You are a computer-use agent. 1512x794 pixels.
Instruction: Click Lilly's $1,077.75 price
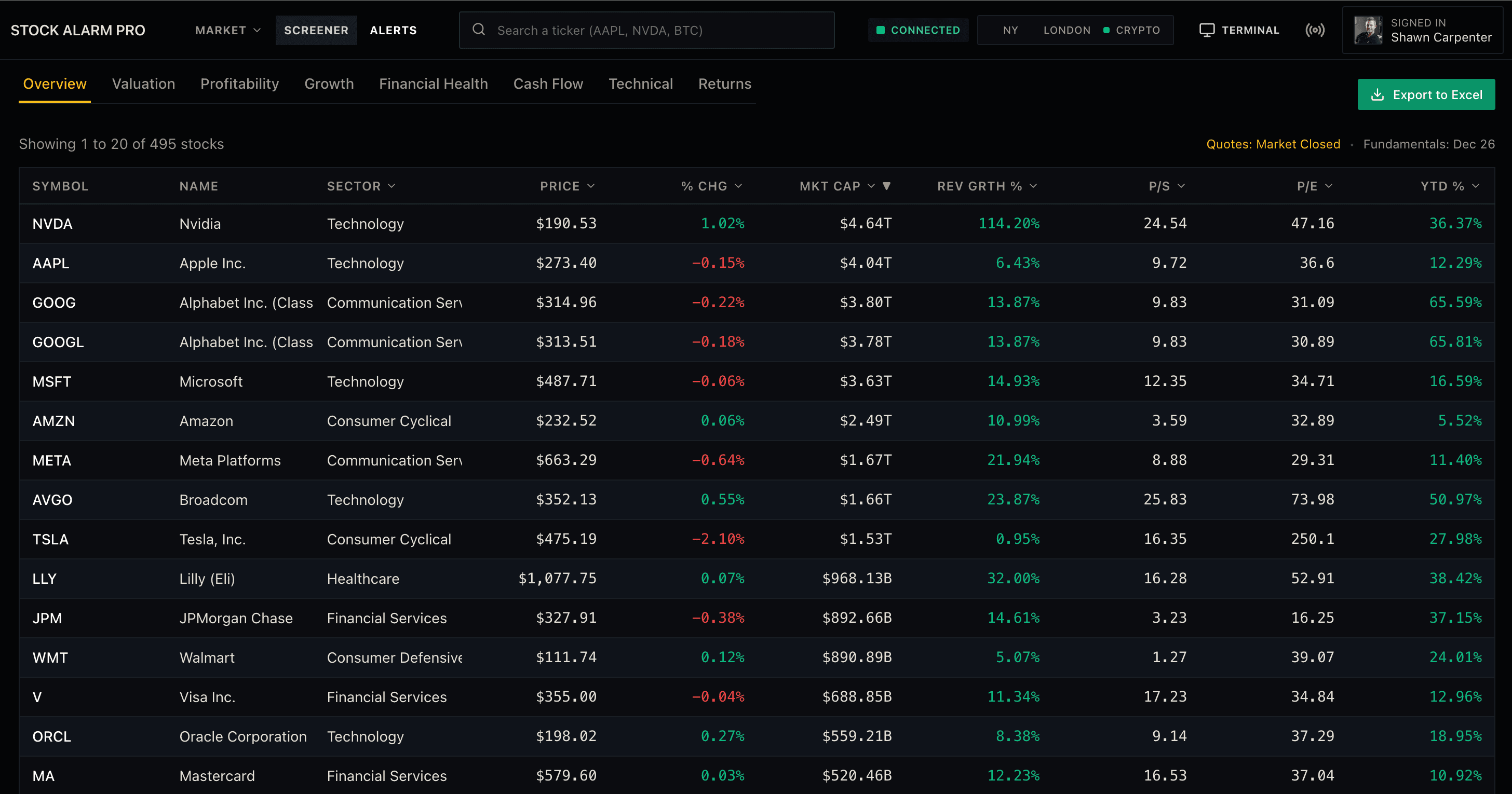point(558,579)
